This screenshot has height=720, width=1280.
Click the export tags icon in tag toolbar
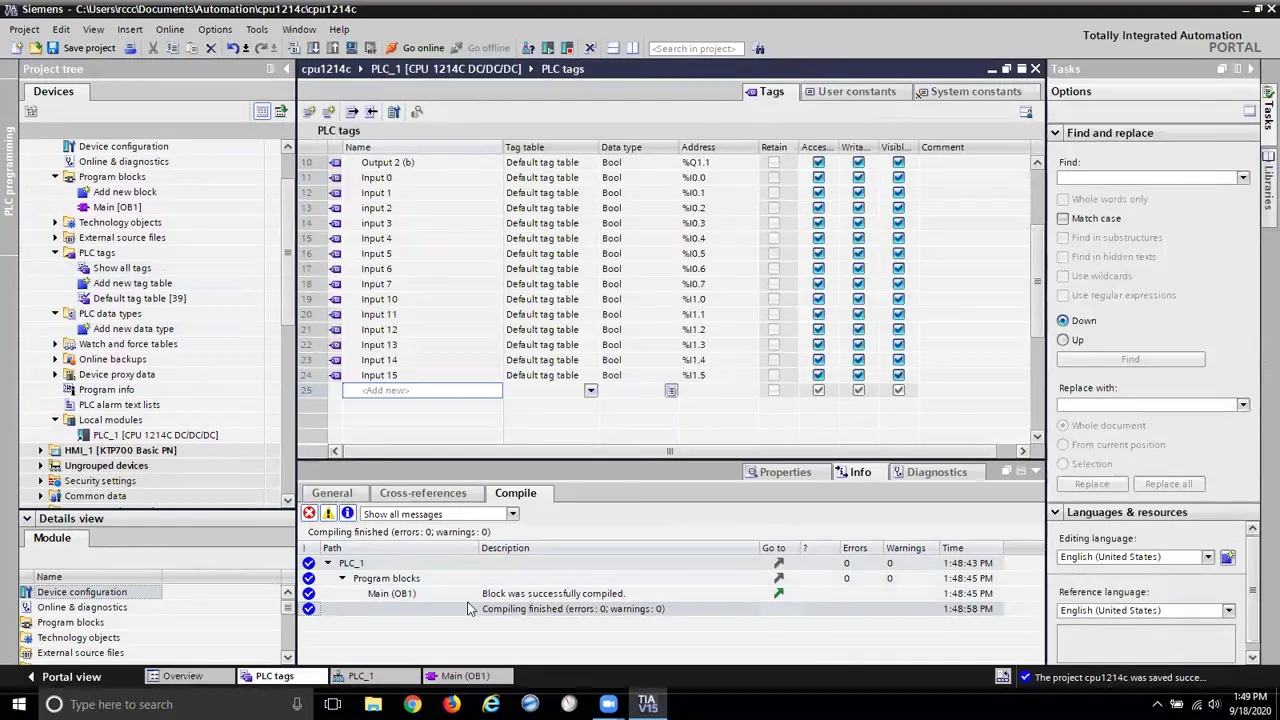(x=352, y=111)
